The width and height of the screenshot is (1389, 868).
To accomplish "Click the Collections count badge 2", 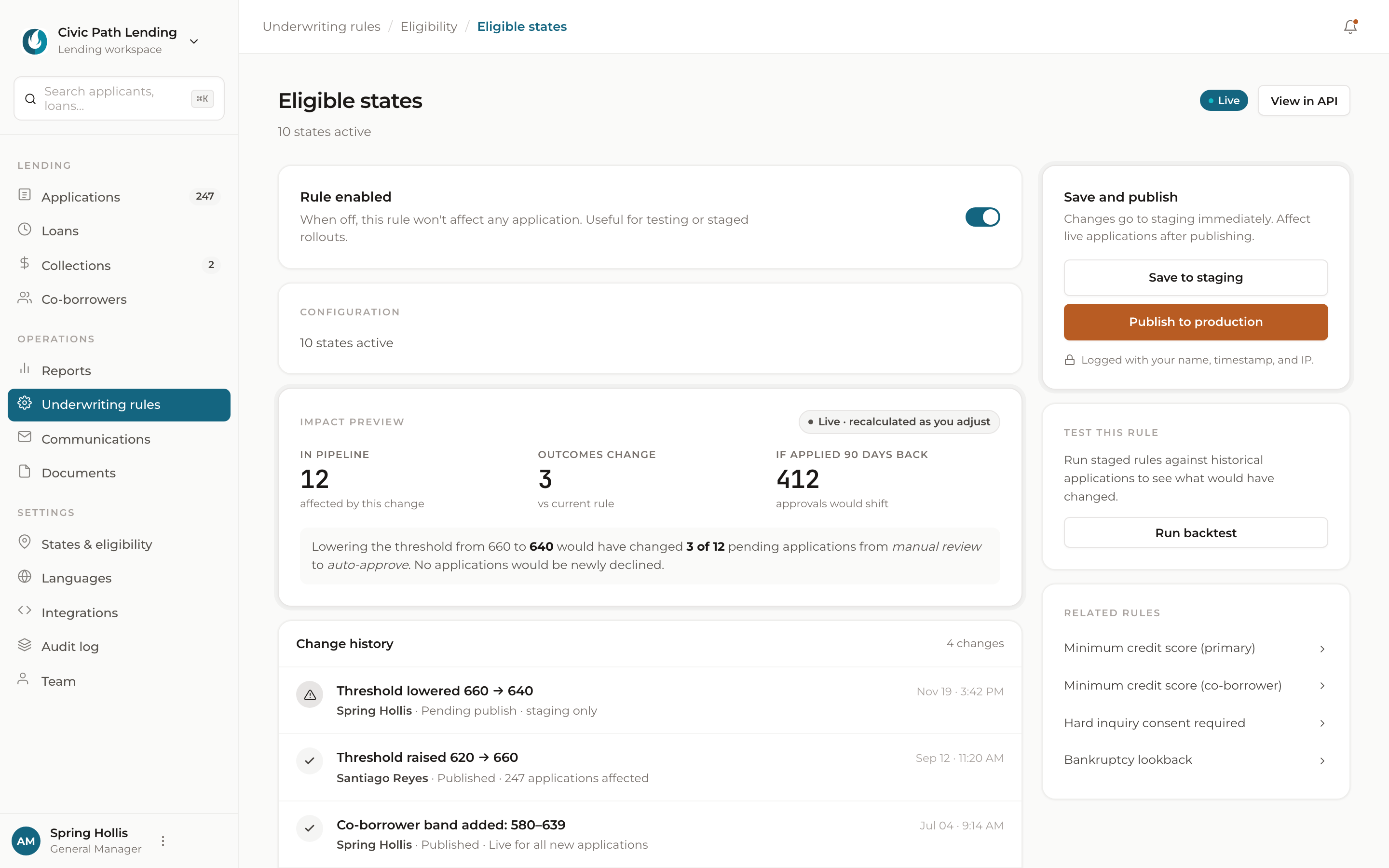I will [x=211, y=265].
